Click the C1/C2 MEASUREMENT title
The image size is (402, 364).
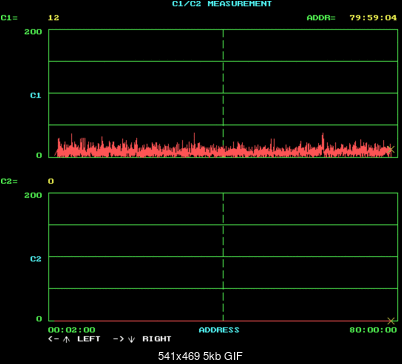tap(222, 4)
